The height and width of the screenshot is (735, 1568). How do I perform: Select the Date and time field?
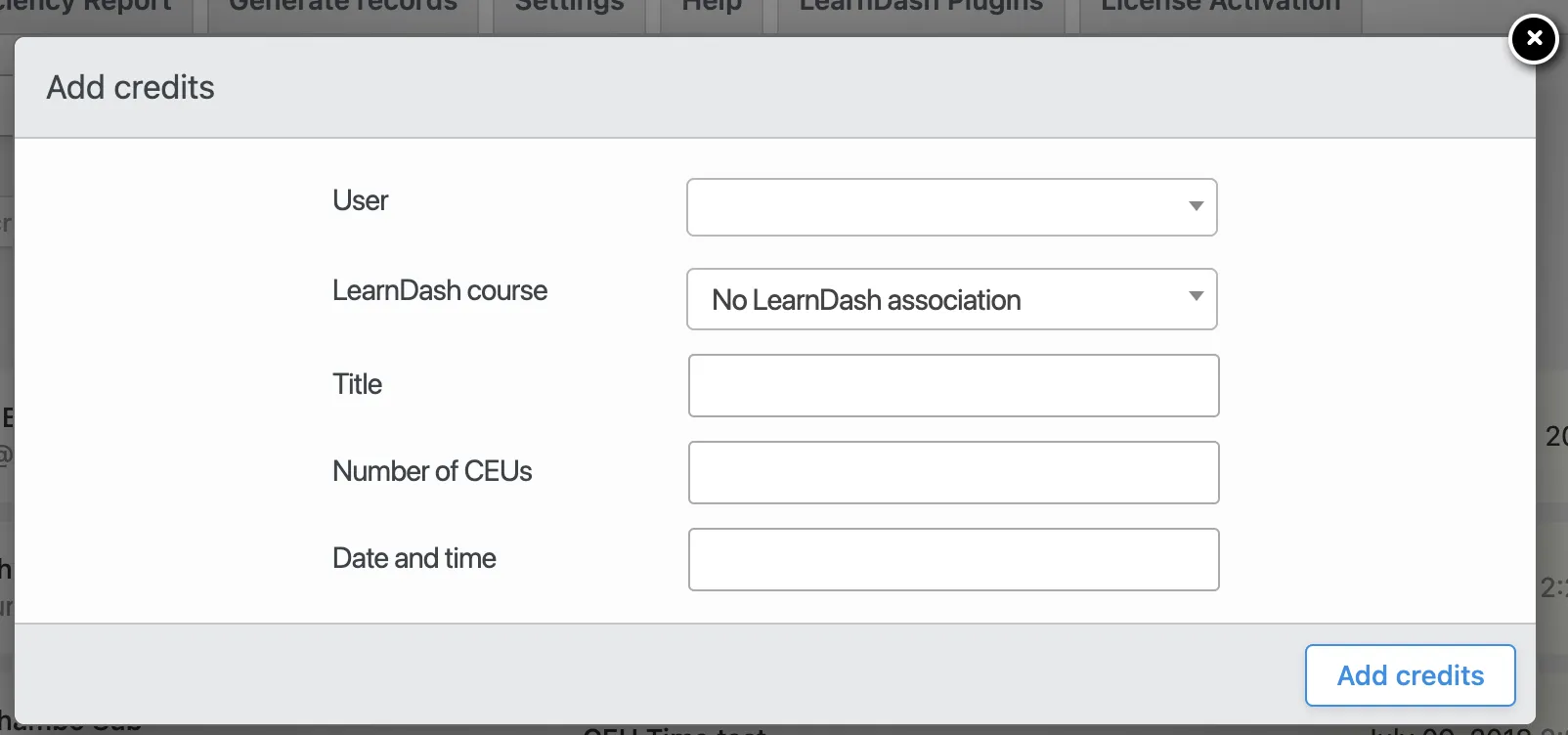954,560
